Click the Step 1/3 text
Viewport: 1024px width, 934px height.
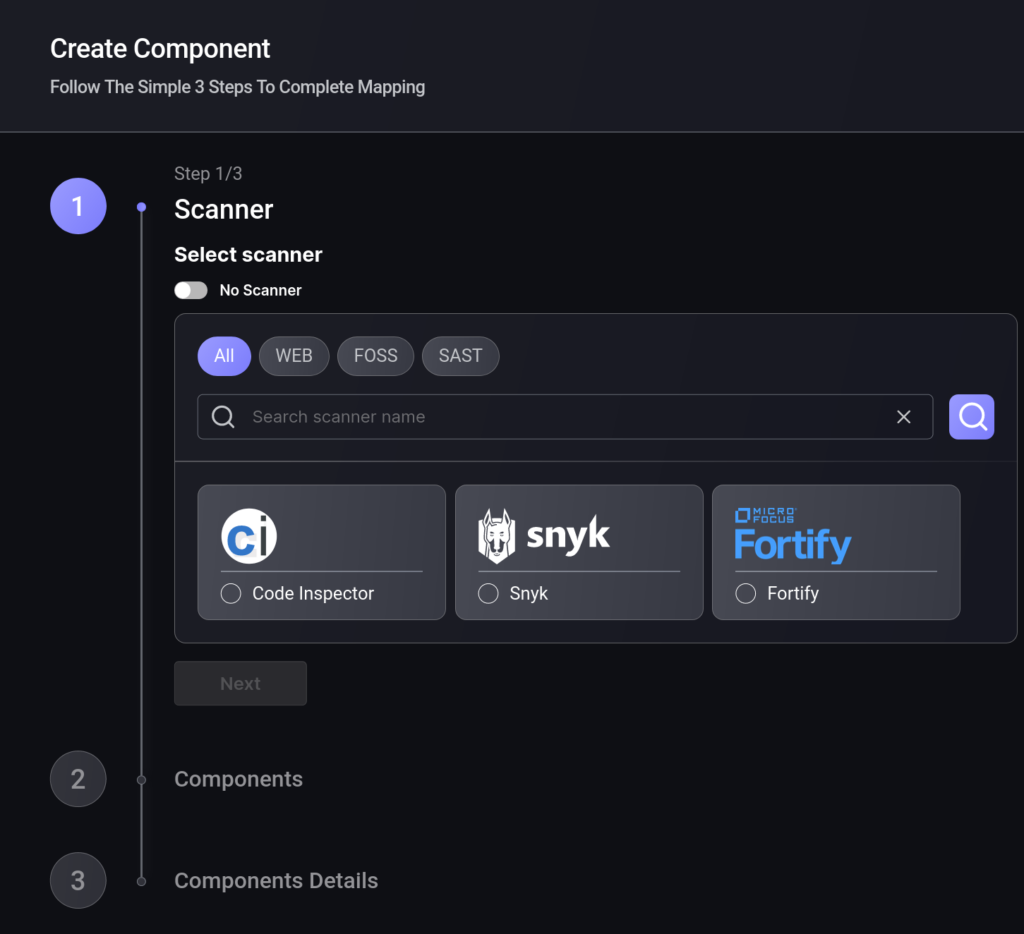point(208,174)
